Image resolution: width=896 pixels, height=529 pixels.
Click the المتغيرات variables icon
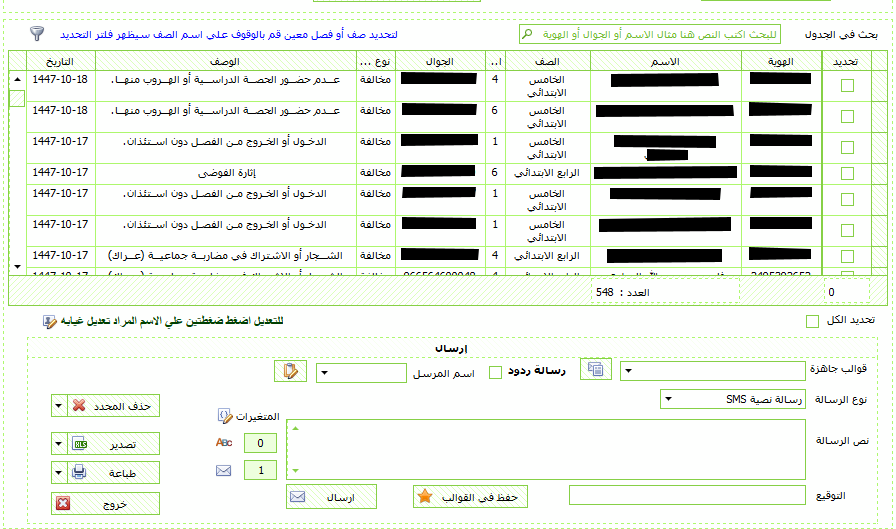pos(225,415)
